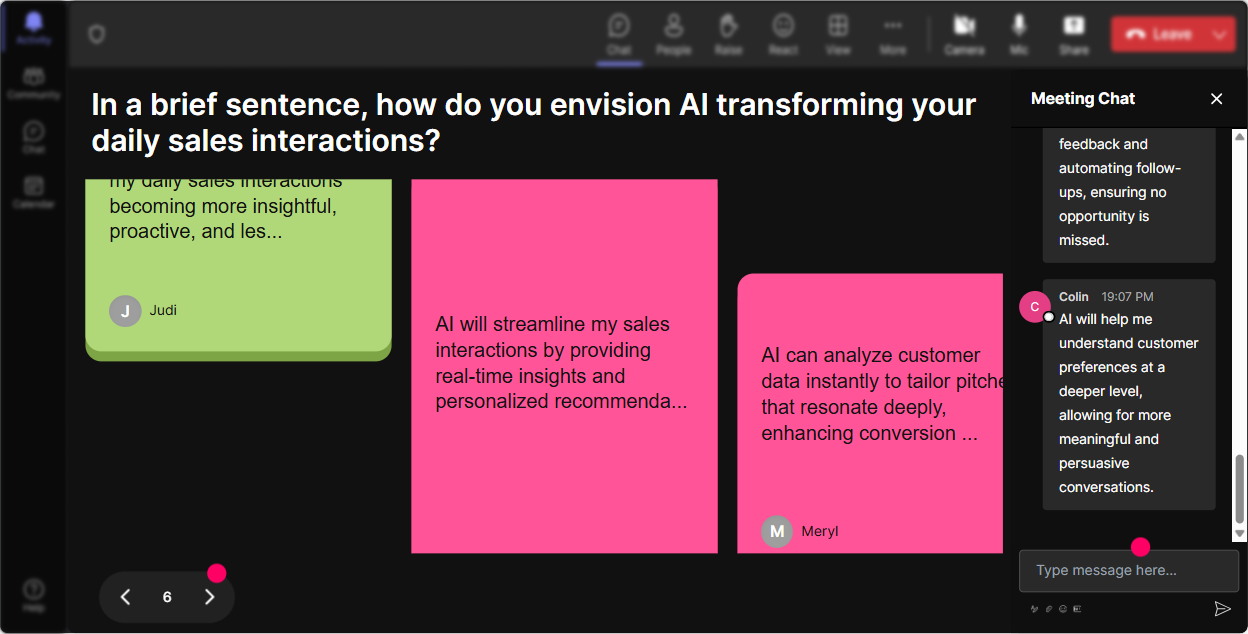Toggle the meeting Chat panel

[x=619, y=34]
